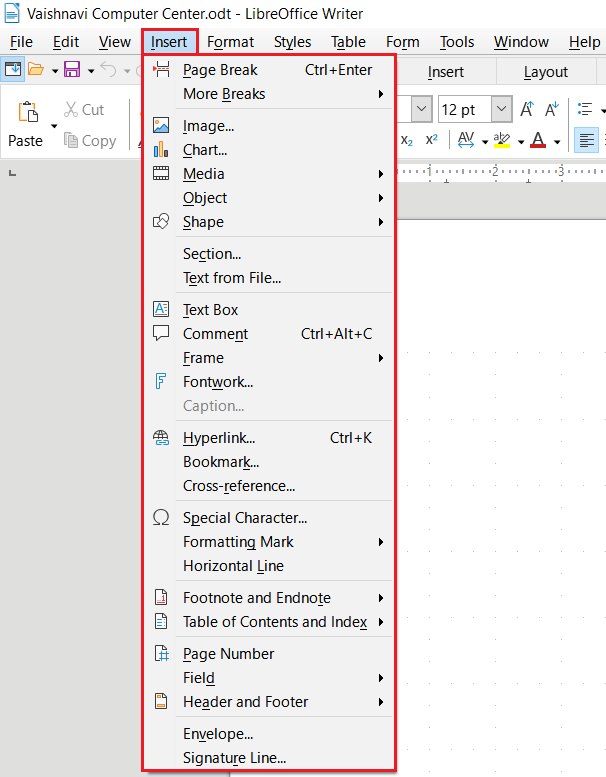This screenshot has width=606, height=777.
Task: Open Save button dropdown arrow
Action: click(x=91, y=71)
